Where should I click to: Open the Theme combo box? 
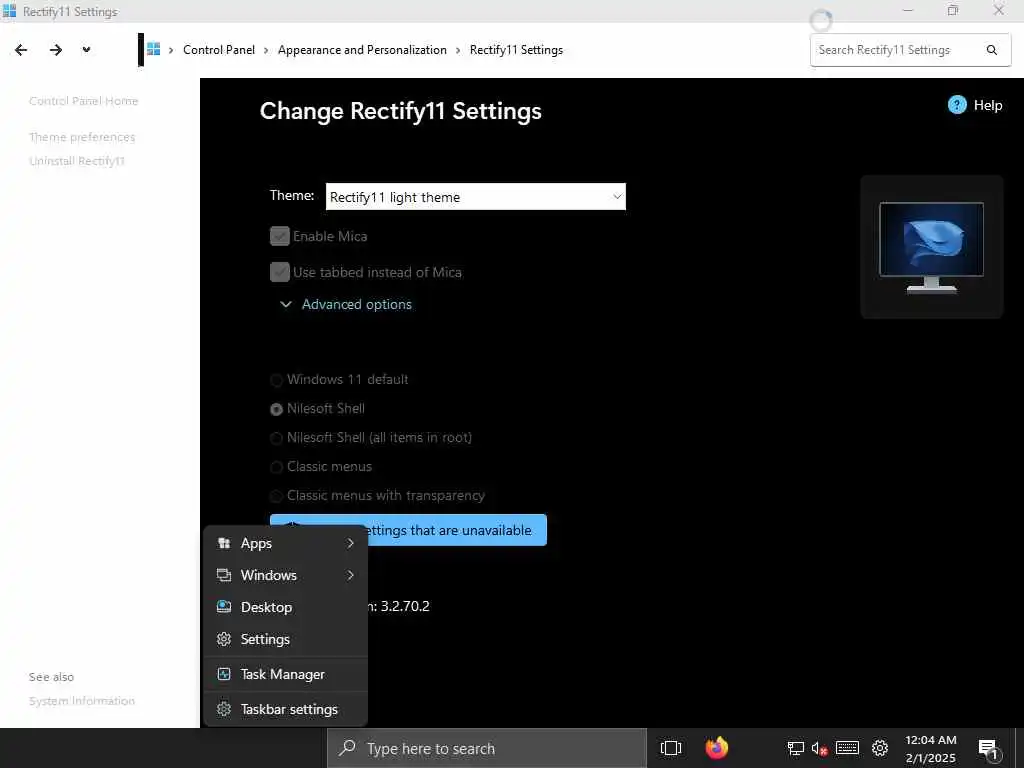point(475,197)
